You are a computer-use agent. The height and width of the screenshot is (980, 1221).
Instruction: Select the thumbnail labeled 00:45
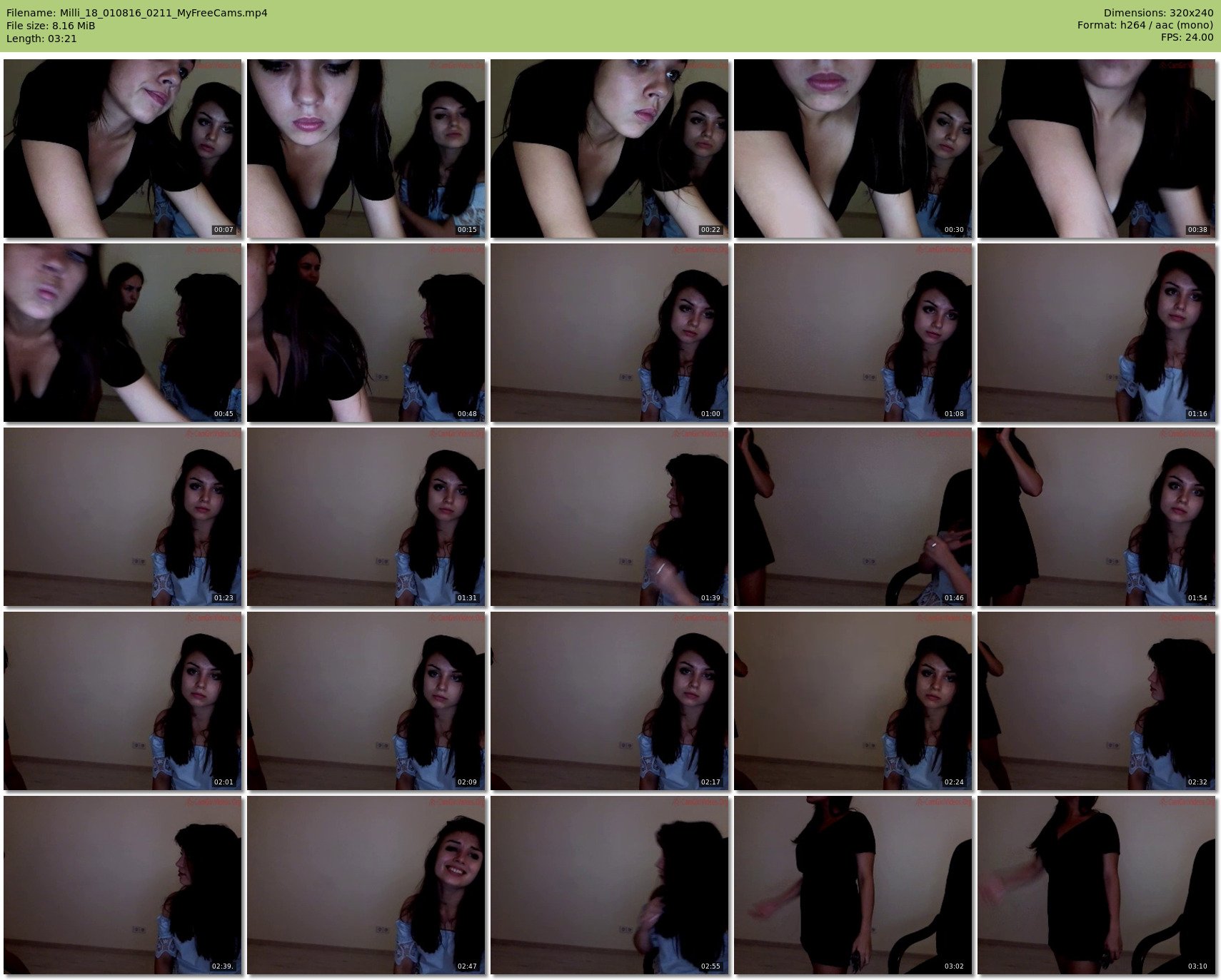pos(123,333)
